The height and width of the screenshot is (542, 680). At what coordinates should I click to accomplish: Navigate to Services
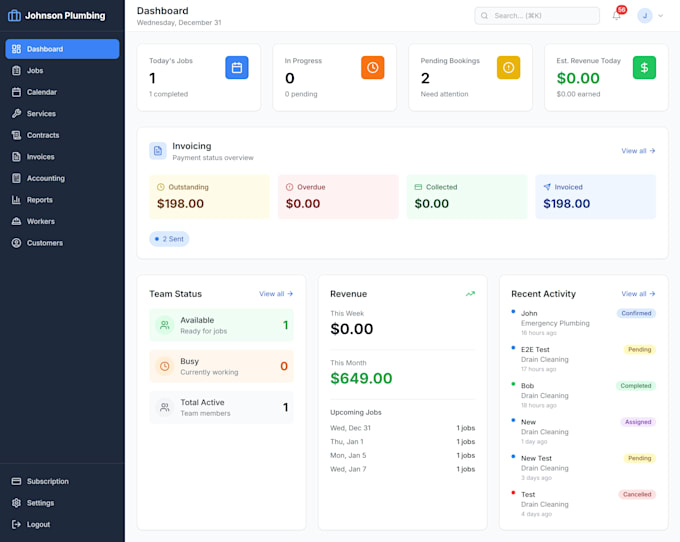pos(62,114)
